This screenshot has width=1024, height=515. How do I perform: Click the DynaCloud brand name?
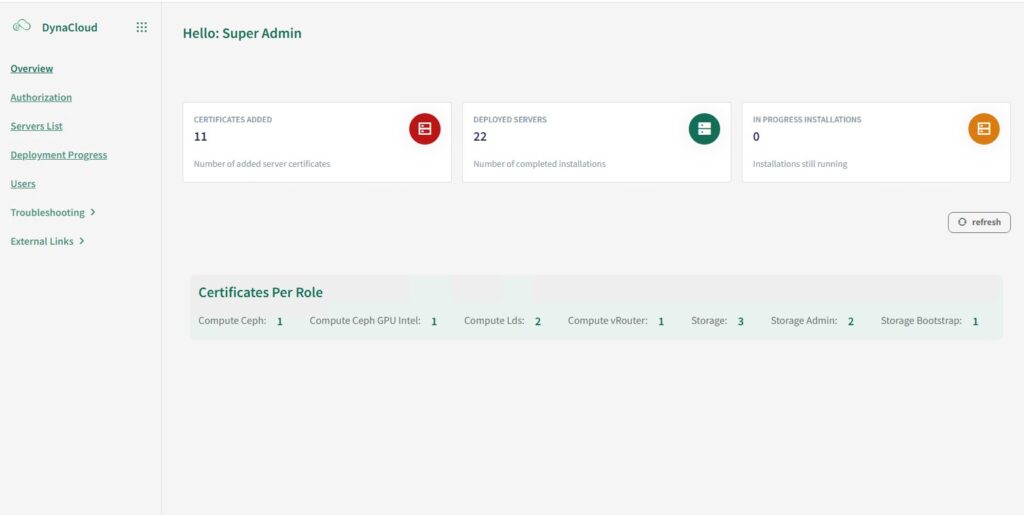[70, 28]
